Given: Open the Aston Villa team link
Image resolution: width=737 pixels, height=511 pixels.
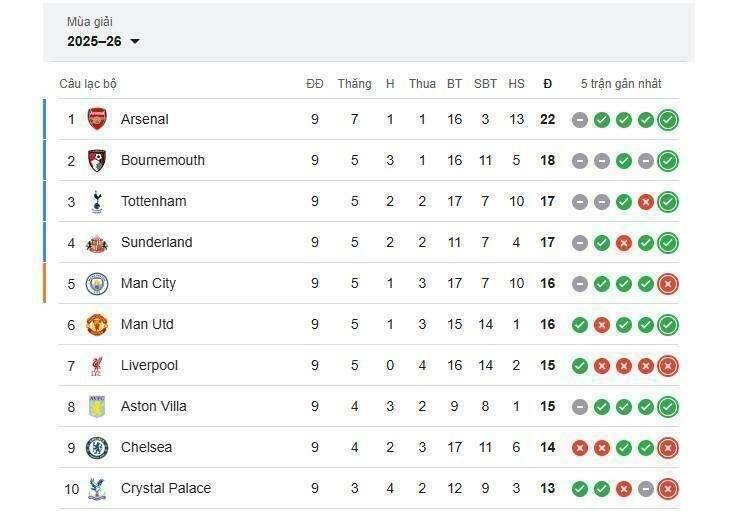Looking at the screenshot, I should [153, 406].
